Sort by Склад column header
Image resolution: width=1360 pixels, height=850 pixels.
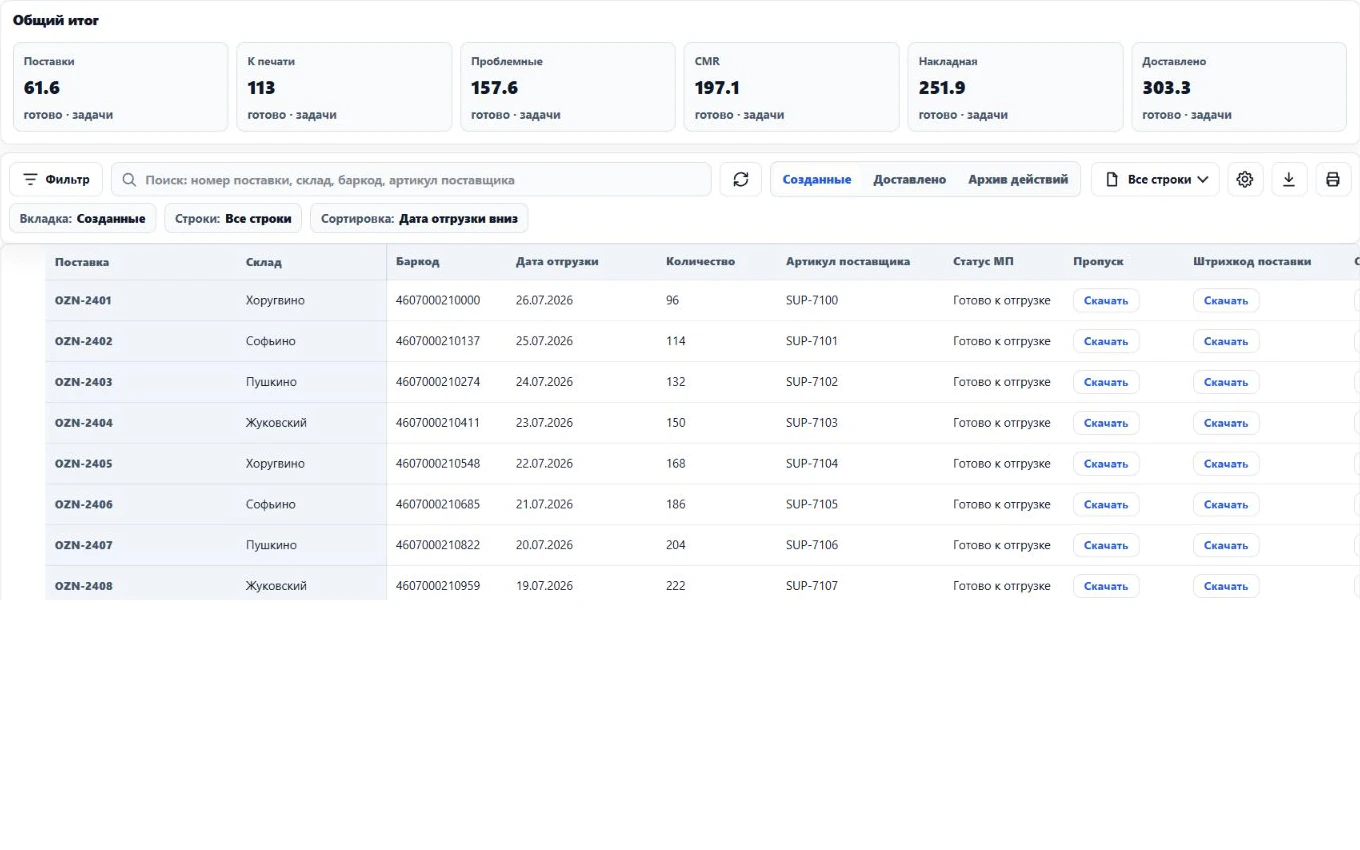[x=264, y=262]
